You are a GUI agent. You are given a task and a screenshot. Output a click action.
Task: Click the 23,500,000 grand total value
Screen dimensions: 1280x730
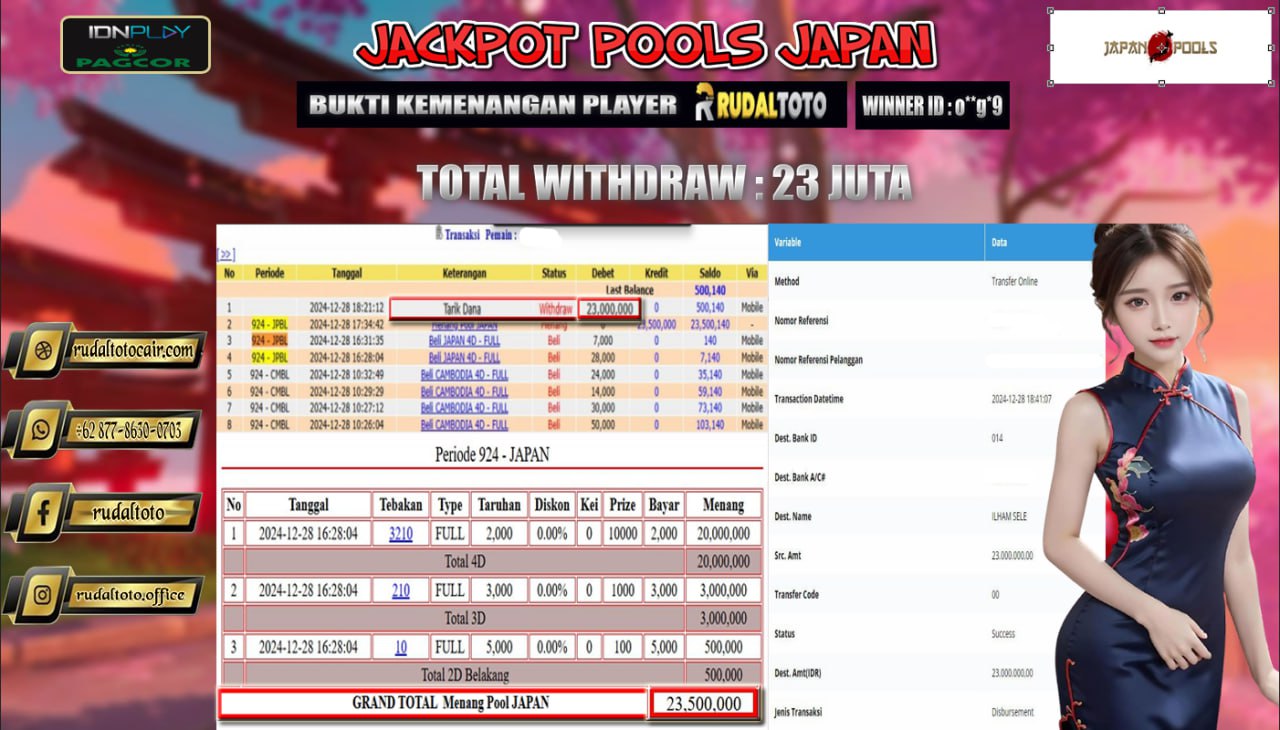703,704
